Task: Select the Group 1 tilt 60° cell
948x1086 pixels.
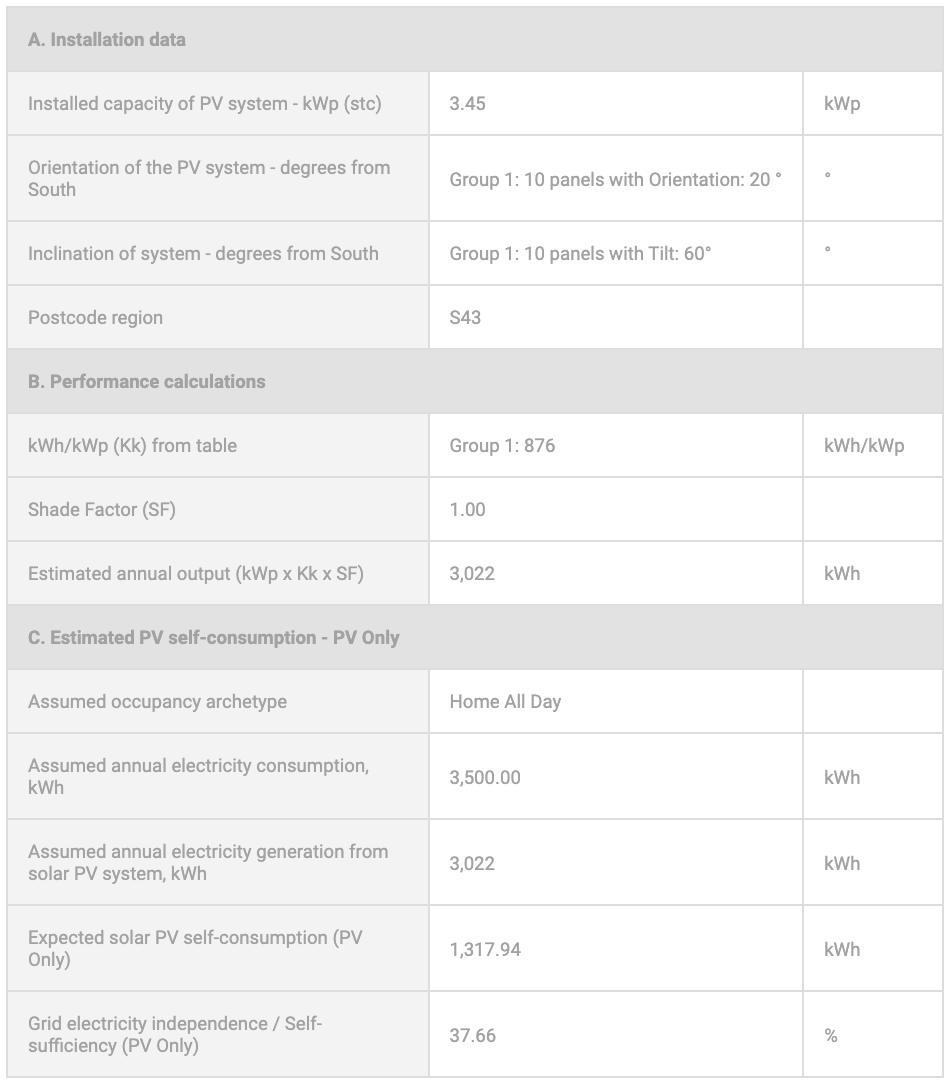Action: click(580, 254)
